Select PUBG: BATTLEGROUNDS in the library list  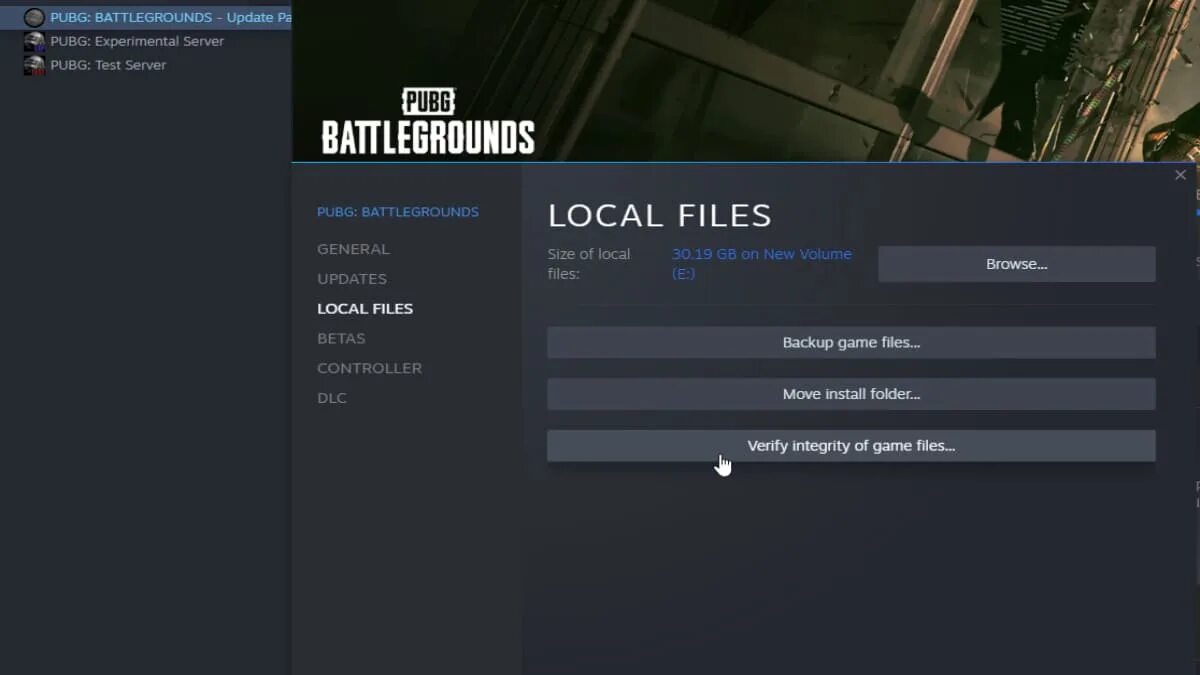[146, 17]
